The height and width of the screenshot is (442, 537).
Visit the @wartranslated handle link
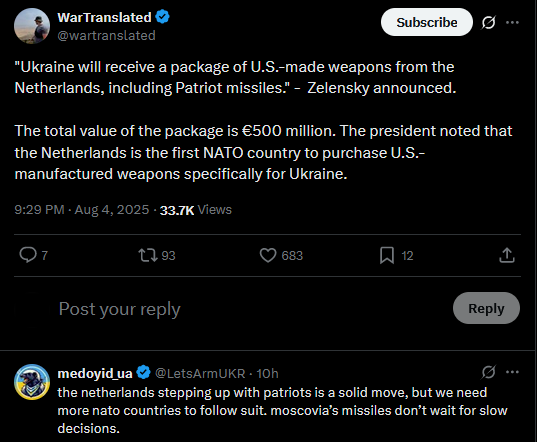coord(107,36)
